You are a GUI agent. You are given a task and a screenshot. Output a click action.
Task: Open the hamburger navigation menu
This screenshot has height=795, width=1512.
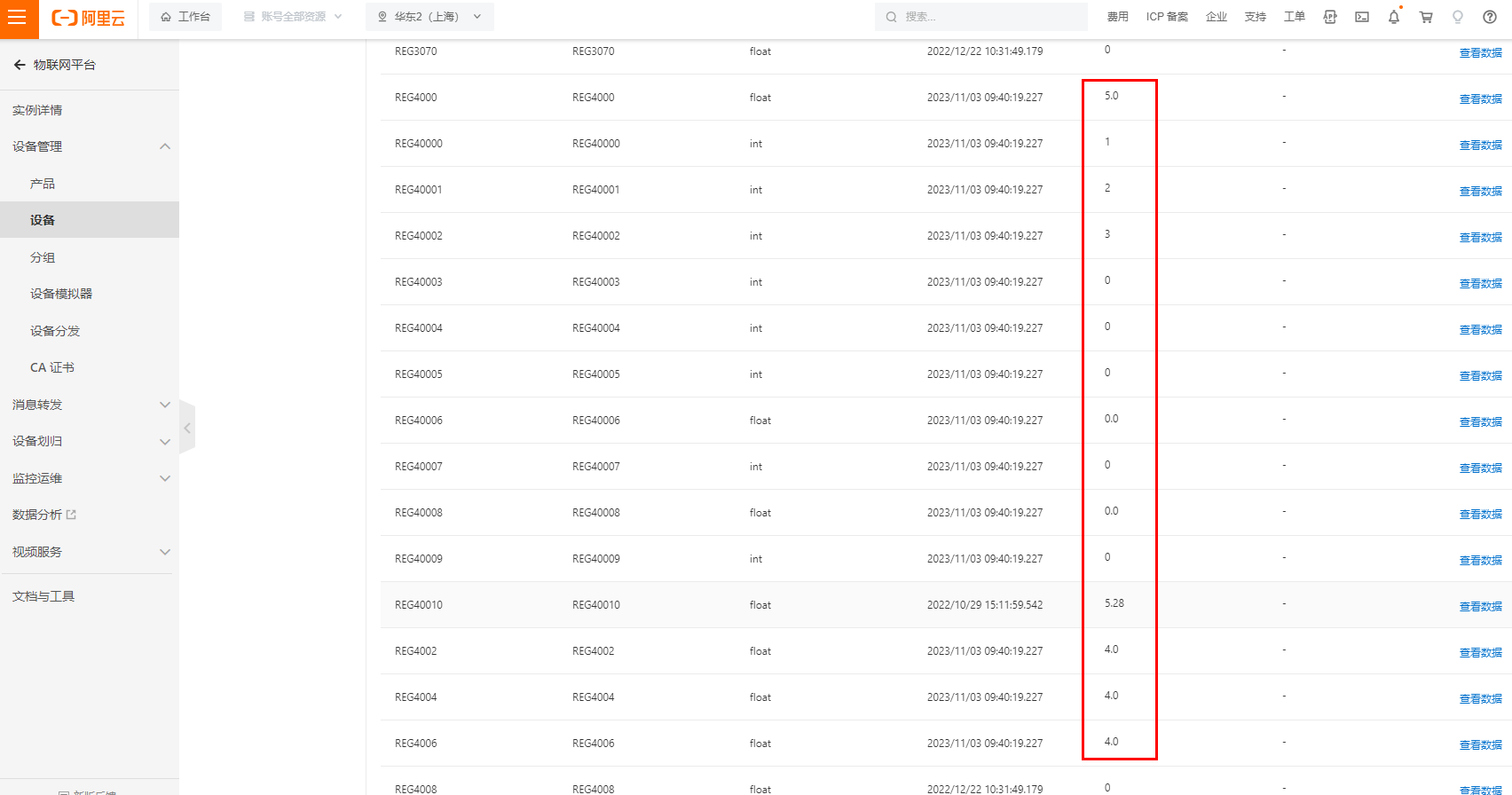(19, 19)
